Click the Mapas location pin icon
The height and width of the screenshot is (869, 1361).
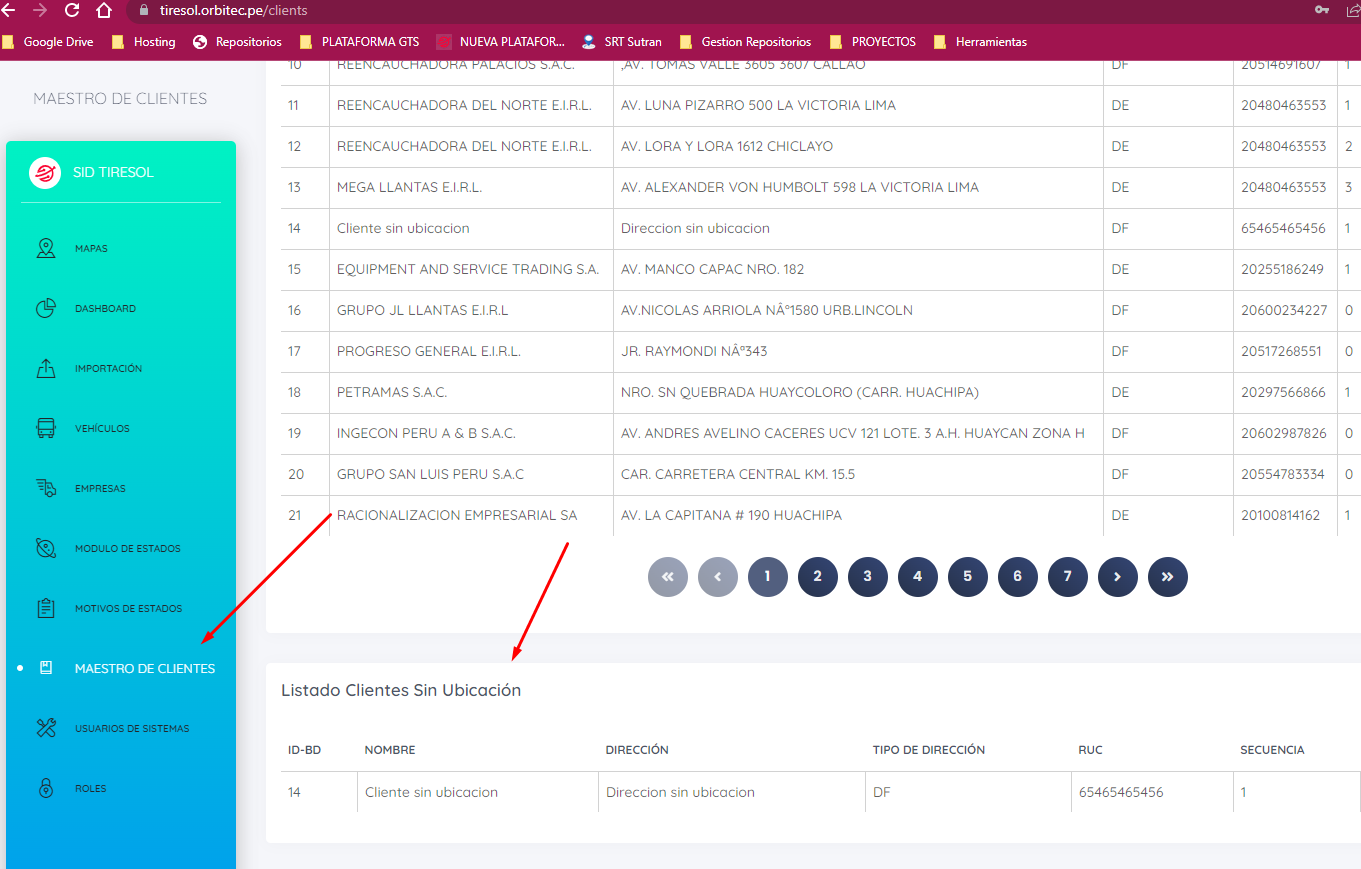(46, 248)
